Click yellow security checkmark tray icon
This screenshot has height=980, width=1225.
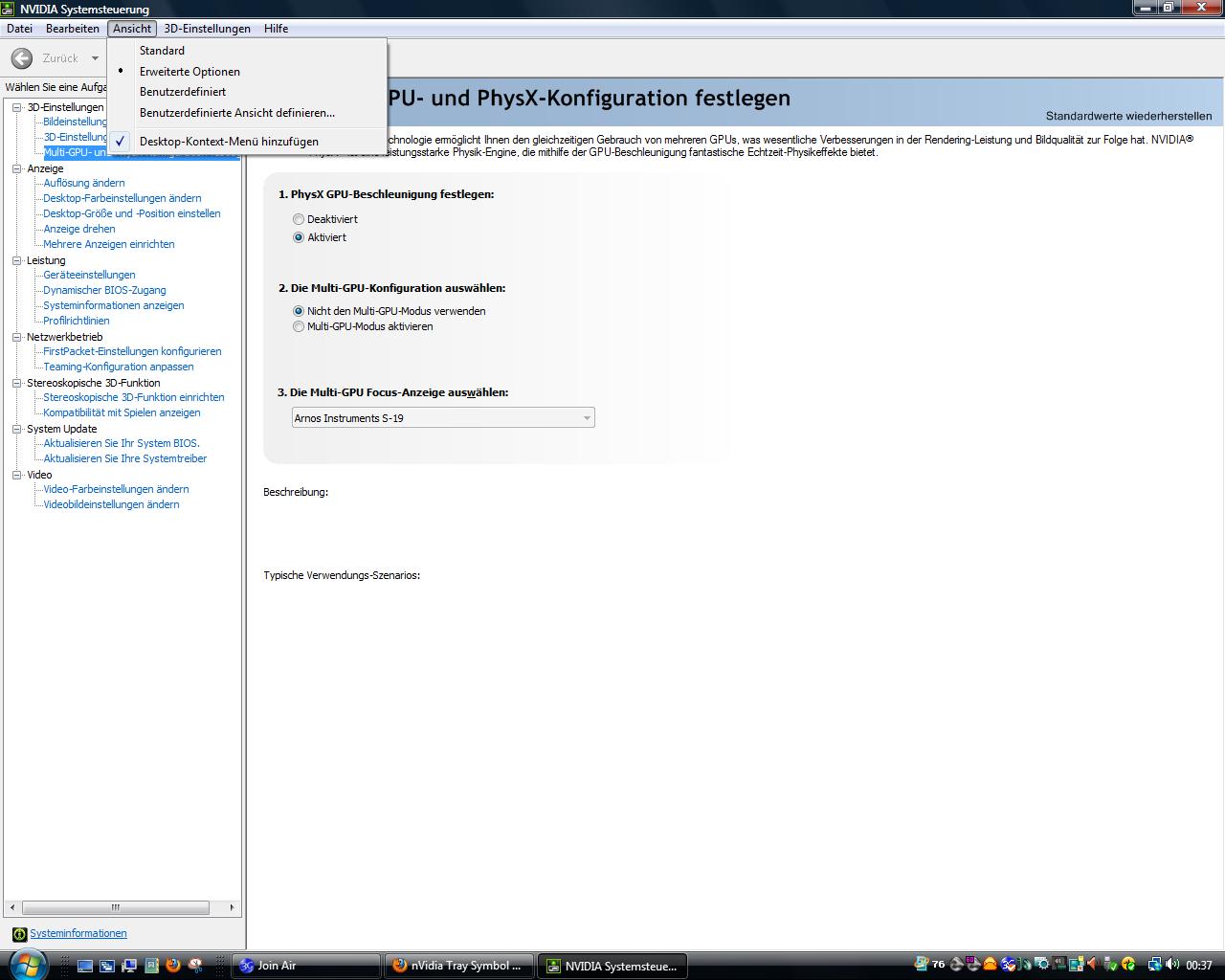pyautogui.click(x=1128, y=965)
